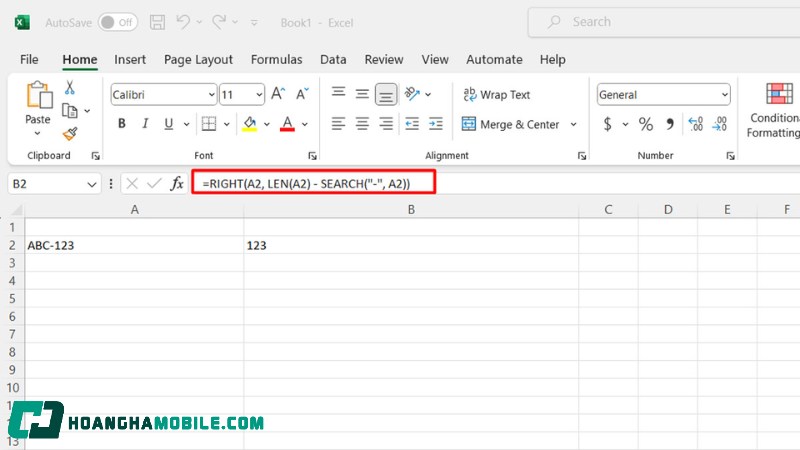Redo the last action
The image size is (800, 450).
tap(219, 22)
